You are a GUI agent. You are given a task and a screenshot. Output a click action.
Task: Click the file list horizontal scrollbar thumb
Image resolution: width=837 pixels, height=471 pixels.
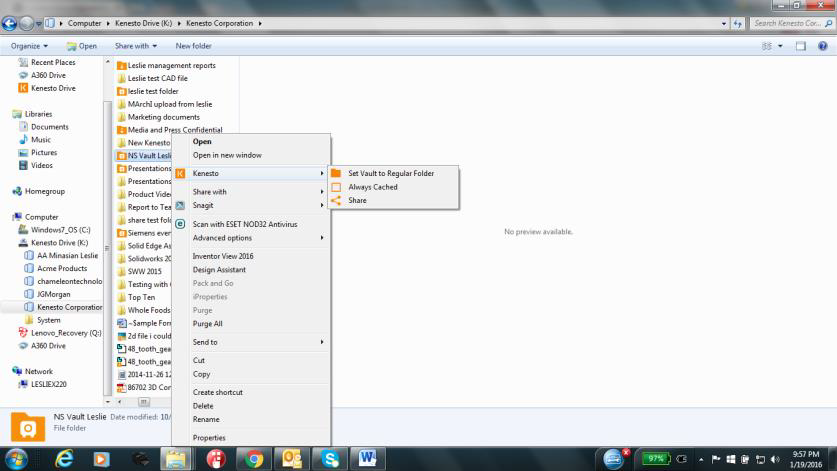coord(144,402)
